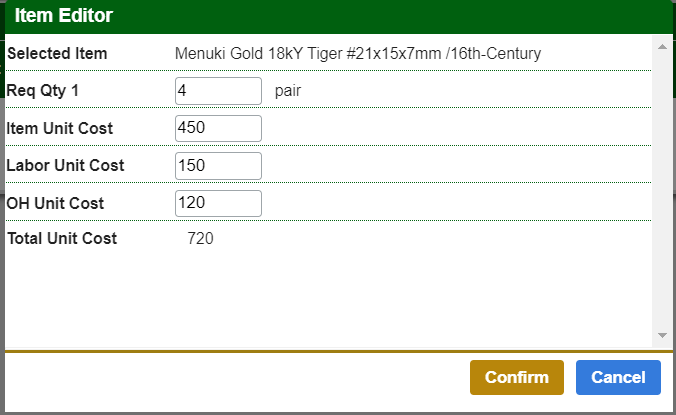Viewport: 676px width, 415px height.
Task: Click the Menuki Gold 18kY Tiger item text
Action: click(358, 53)
